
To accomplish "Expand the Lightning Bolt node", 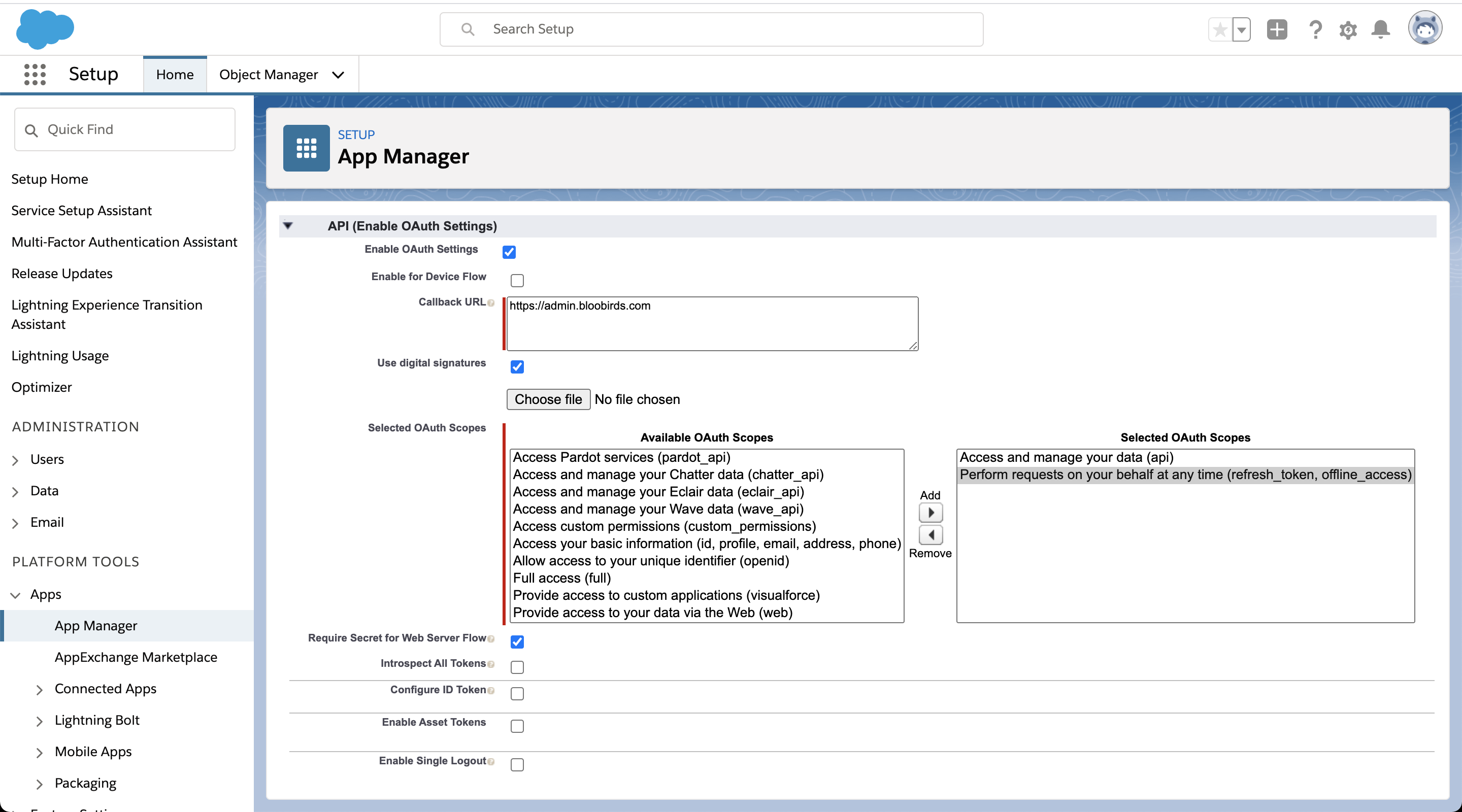I will point(39,721).
